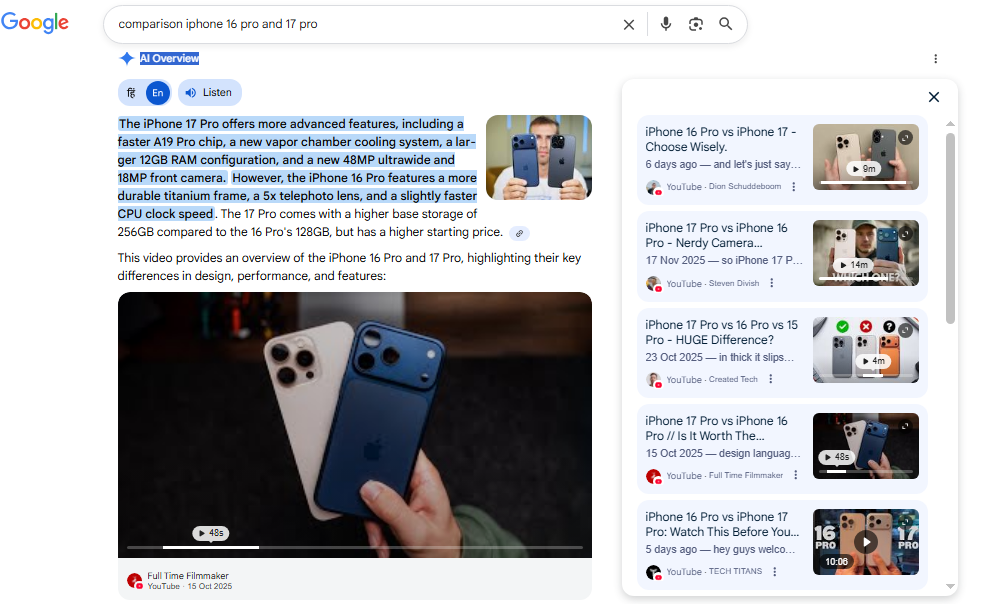The height and width of the screenshot is (604, 981).
Task: Click the source link chain icon
Action: tap(519, 233)
